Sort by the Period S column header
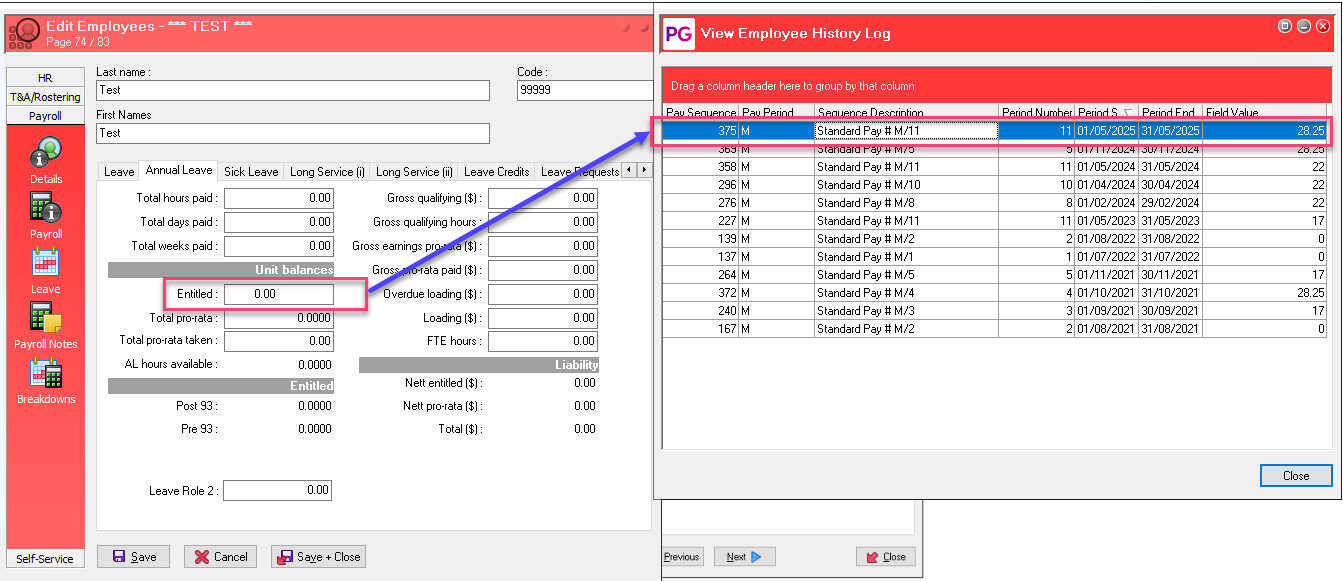Image resolution: width=1343 pixels, height=581 pixels. (1106, 113)
